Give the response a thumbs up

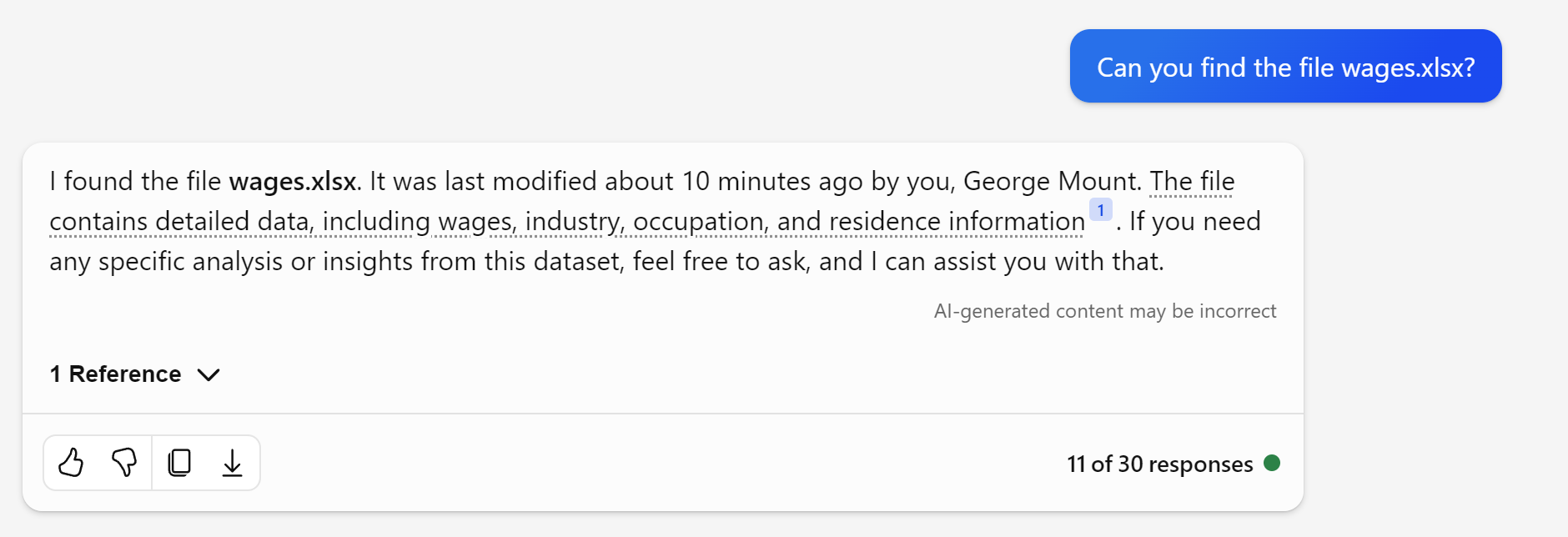(71, 463)
